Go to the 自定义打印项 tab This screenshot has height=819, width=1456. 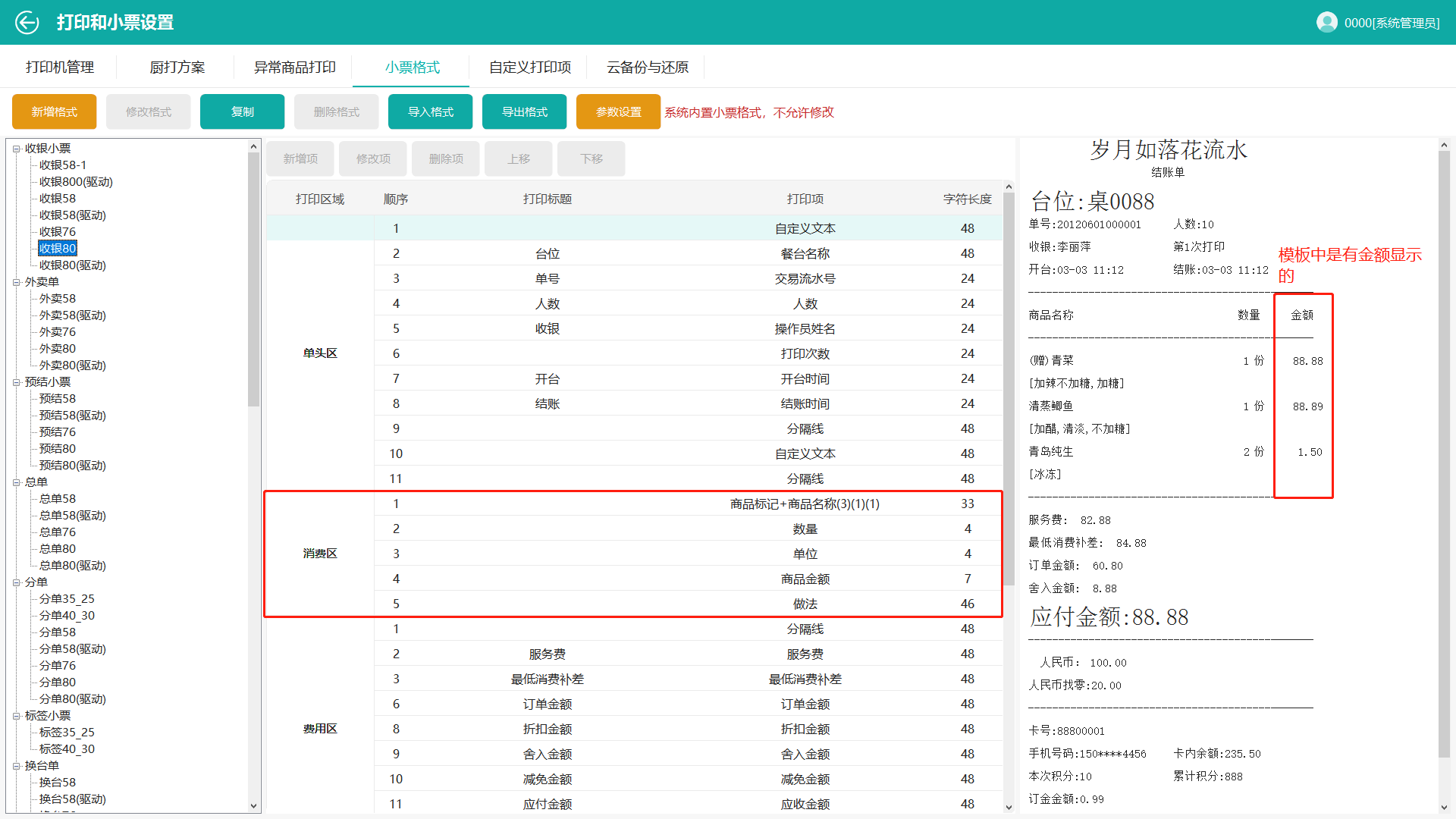click(x=529, y=67)
